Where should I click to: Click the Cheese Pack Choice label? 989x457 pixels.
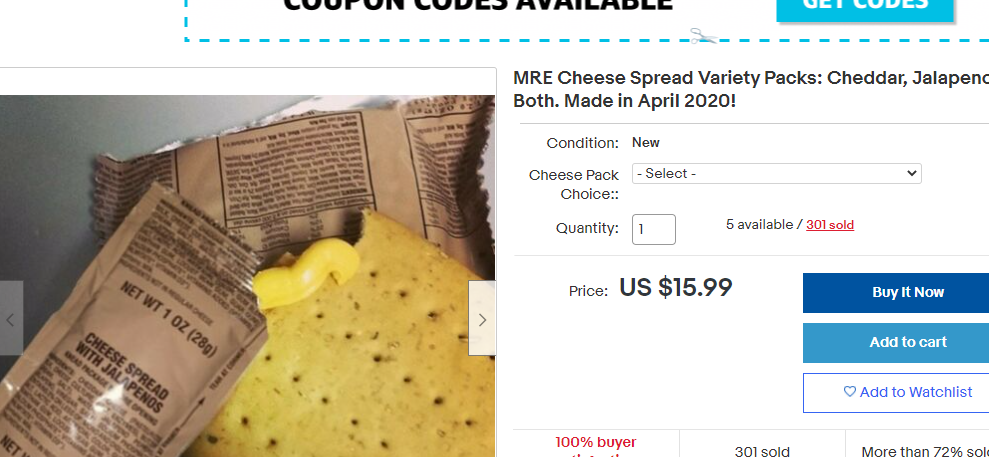(574, 184)
